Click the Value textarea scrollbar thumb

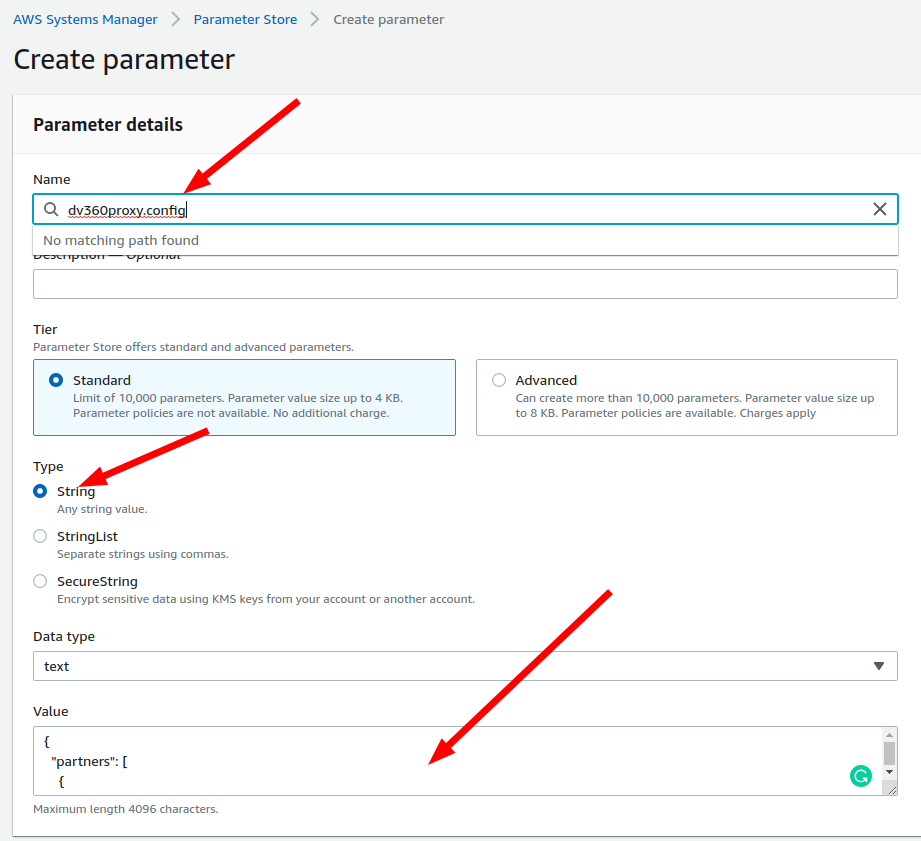point(889,753)
